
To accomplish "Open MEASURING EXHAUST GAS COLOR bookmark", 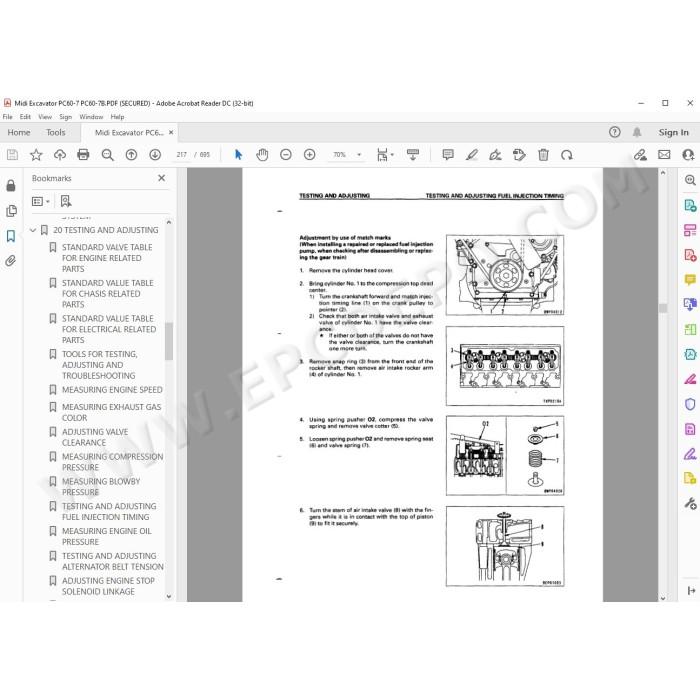I will (112, 412).
